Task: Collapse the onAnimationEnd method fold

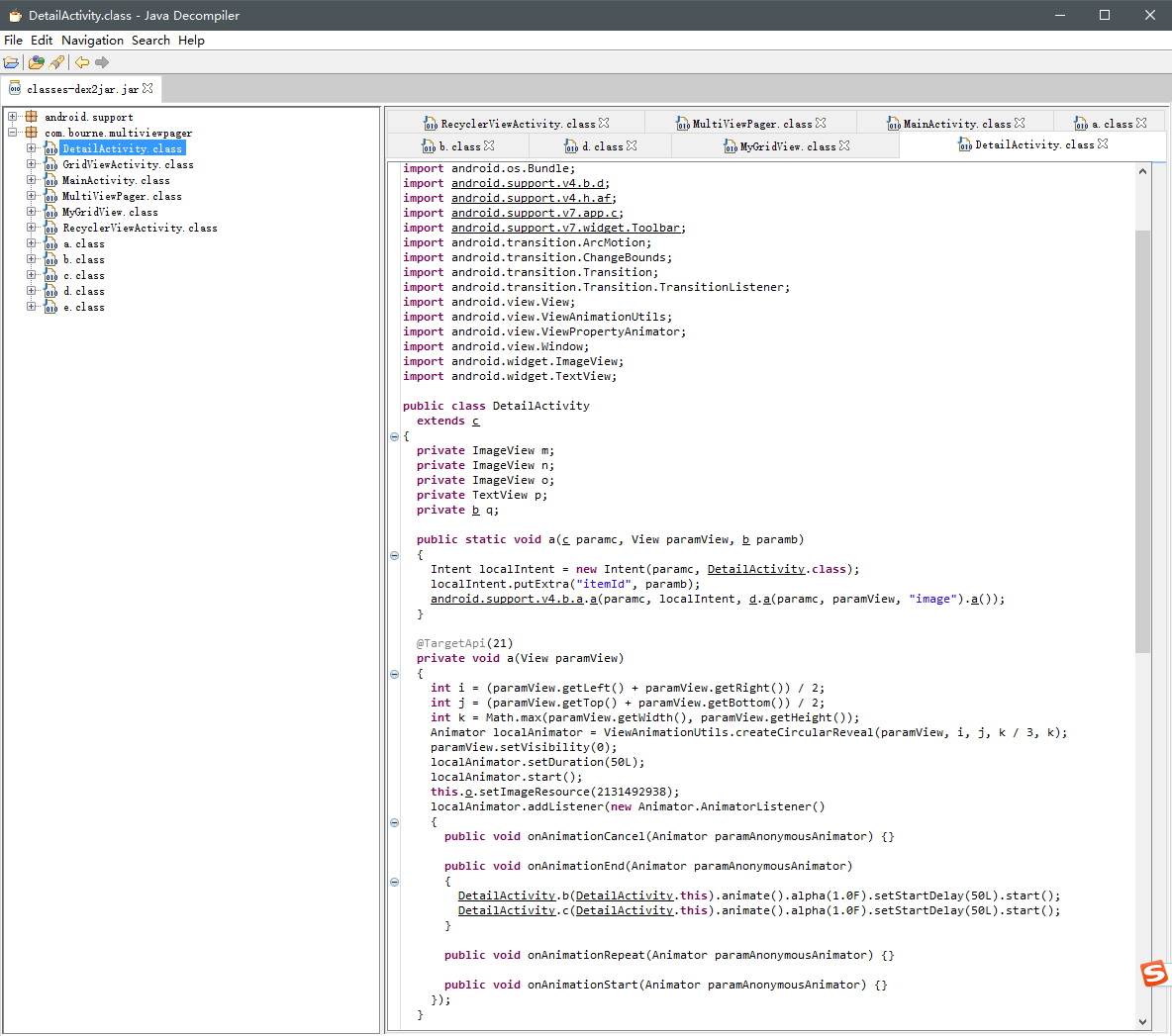Action: (x=395, y=882)
